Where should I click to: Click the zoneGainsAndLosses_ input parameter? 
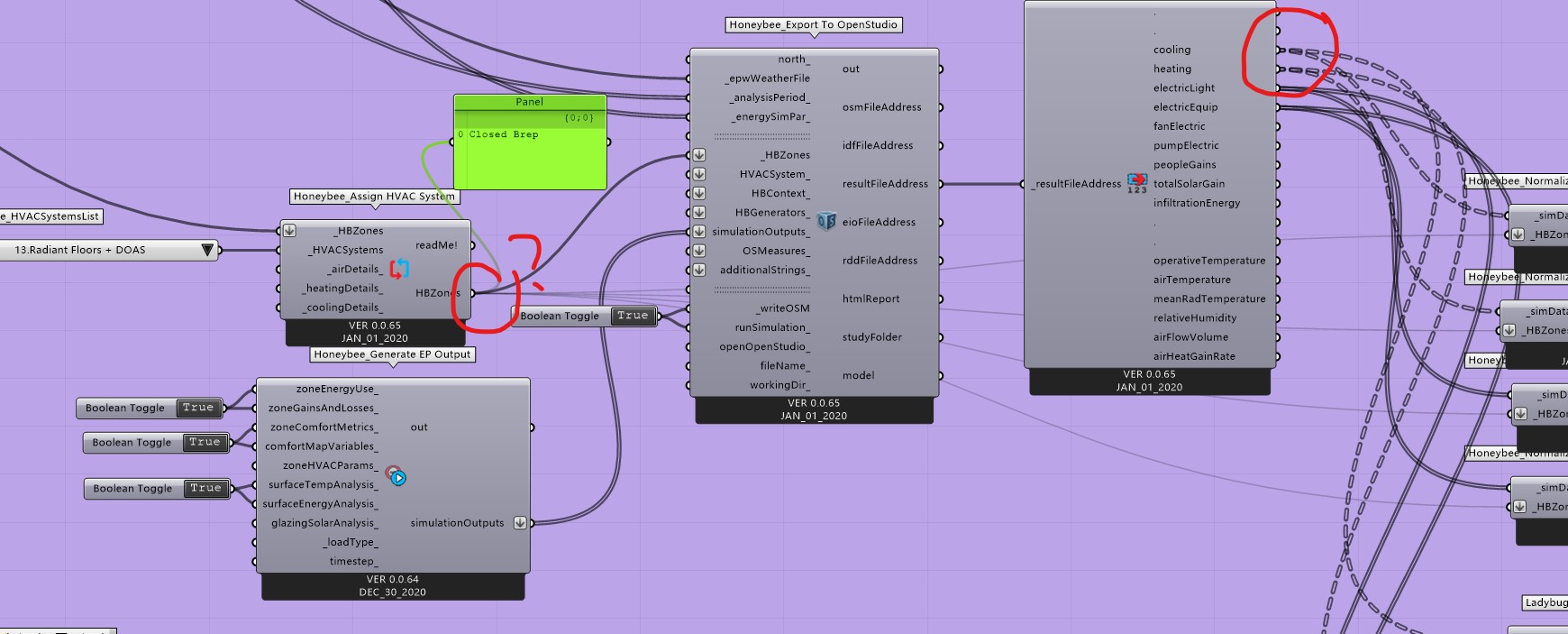[x=323, y=409]
